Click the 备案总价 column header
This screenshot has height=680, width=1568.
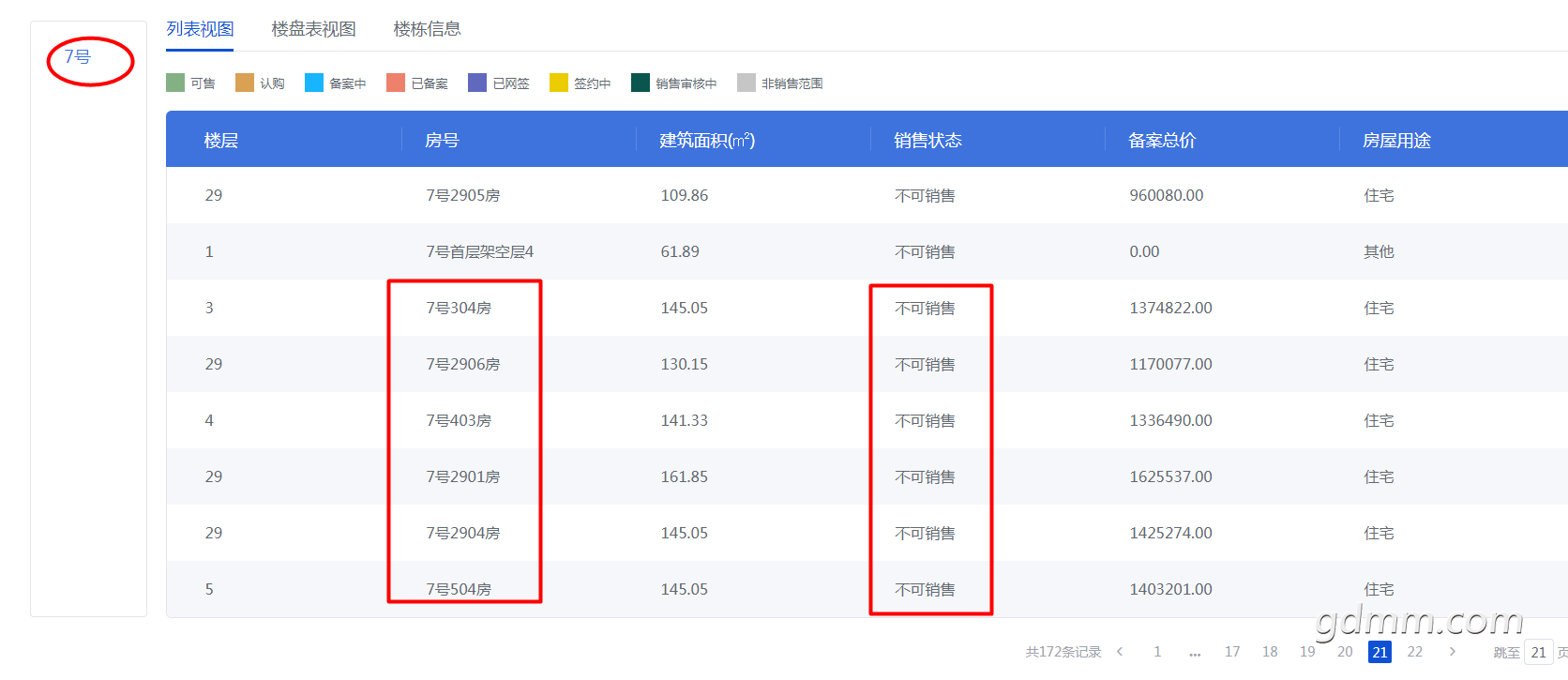[1162, 141]
